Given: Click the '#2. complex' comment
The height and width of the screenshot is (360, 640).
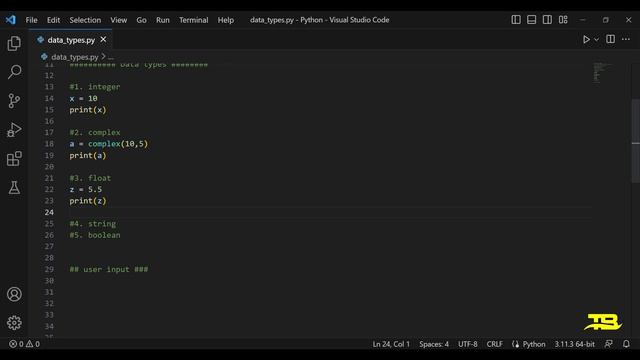Looking at the screenshot, I should coord(95,133).
